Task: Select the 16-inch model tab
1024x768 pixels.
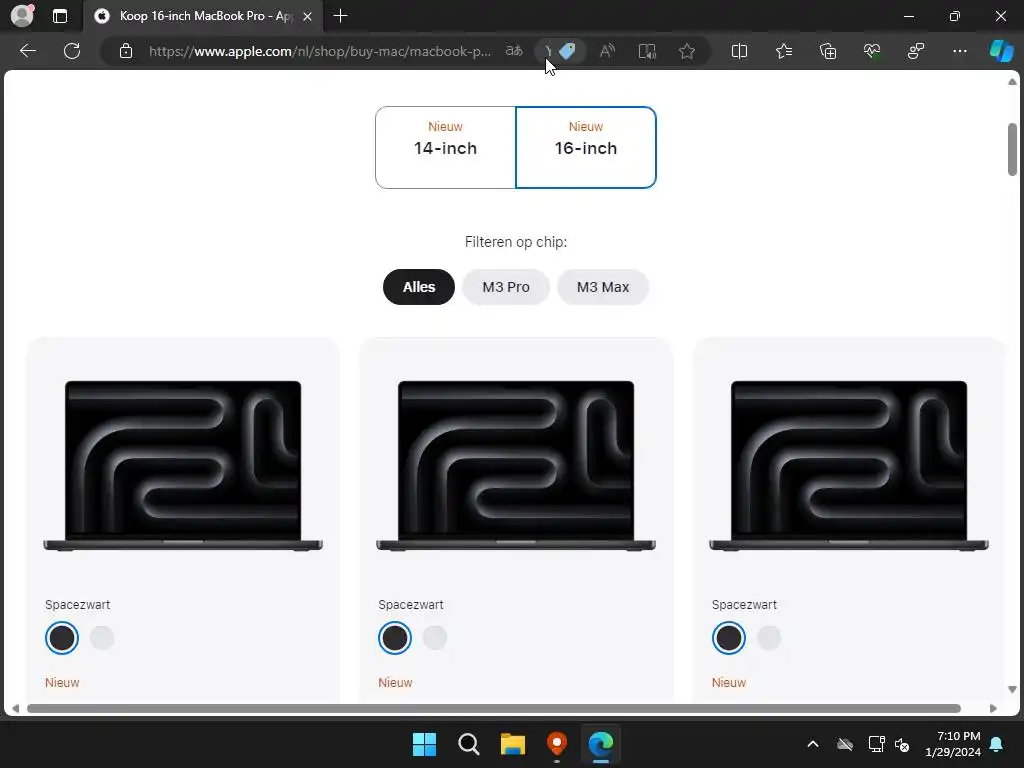Action: [x=586, y=148]
